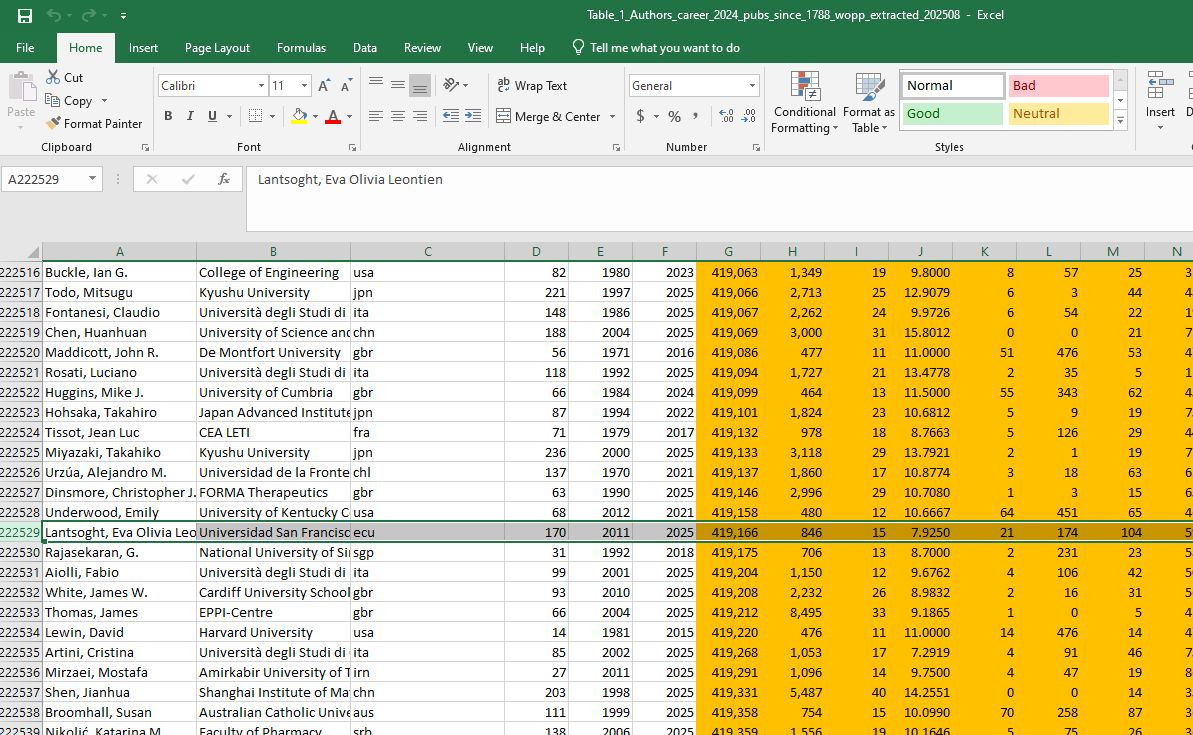
Task: Open the font name dropdown showing Calibri
Action: click(x=261, y=86)
